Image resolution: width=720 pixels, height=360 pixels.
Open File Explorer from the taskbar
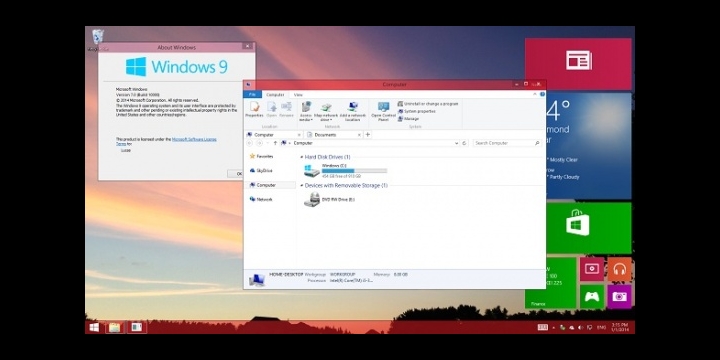tap(114, 327)
